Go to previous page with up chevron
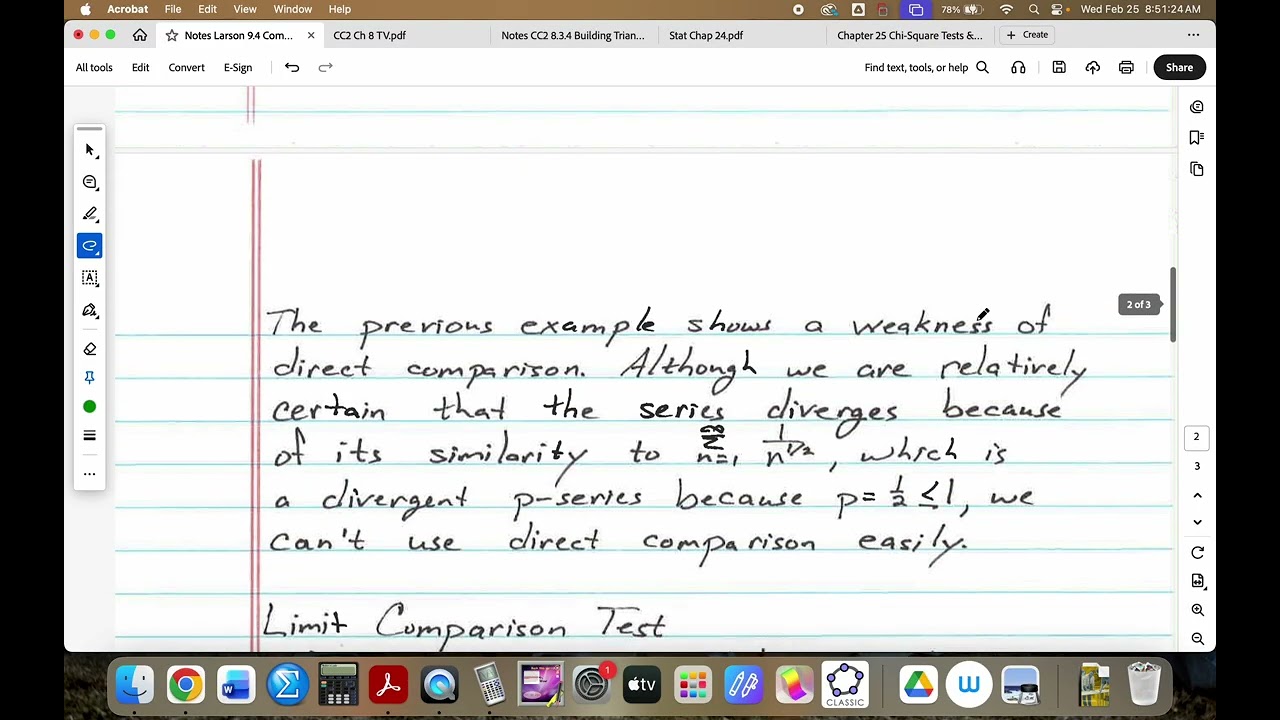Image resolution: width=1280 pixels, height=720 pixels. [x=1197, y=495]
